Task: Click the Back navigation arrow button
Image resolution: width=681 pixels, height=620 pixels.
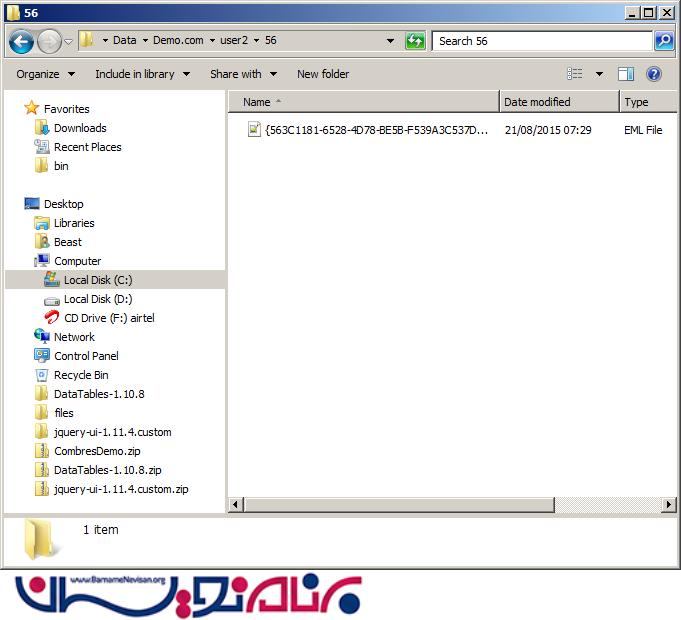Action: (21, 42)
